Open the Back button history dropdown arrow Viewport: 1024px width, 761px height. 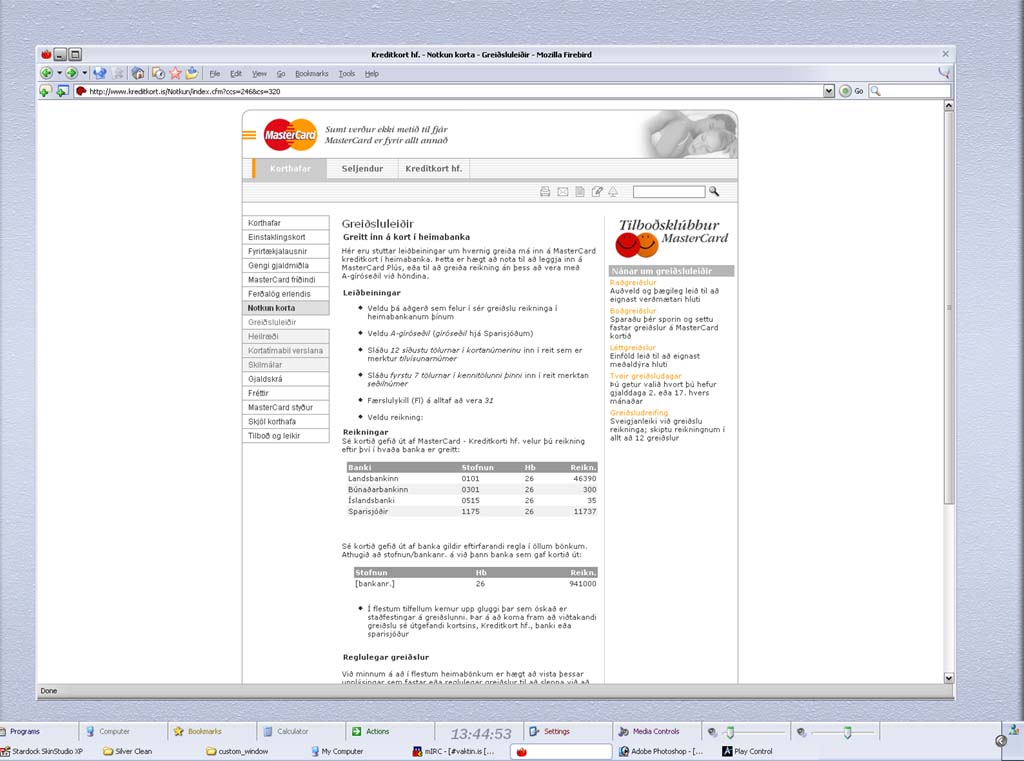[x=59, y=73]
